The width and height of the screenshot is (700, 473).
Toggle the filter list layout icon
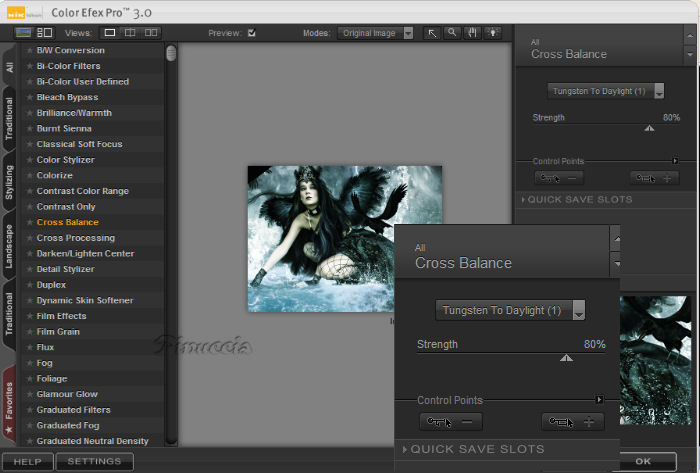point(45,33)
